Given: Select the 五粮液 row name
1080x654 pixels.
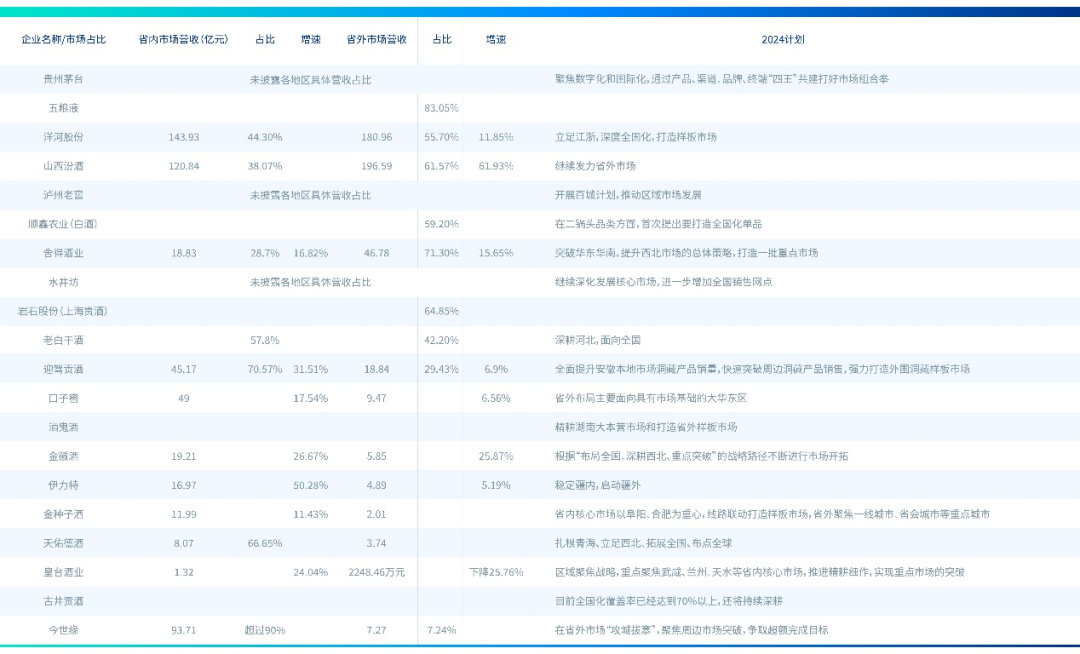Looking at the screenshot, I should pos(63,108).
